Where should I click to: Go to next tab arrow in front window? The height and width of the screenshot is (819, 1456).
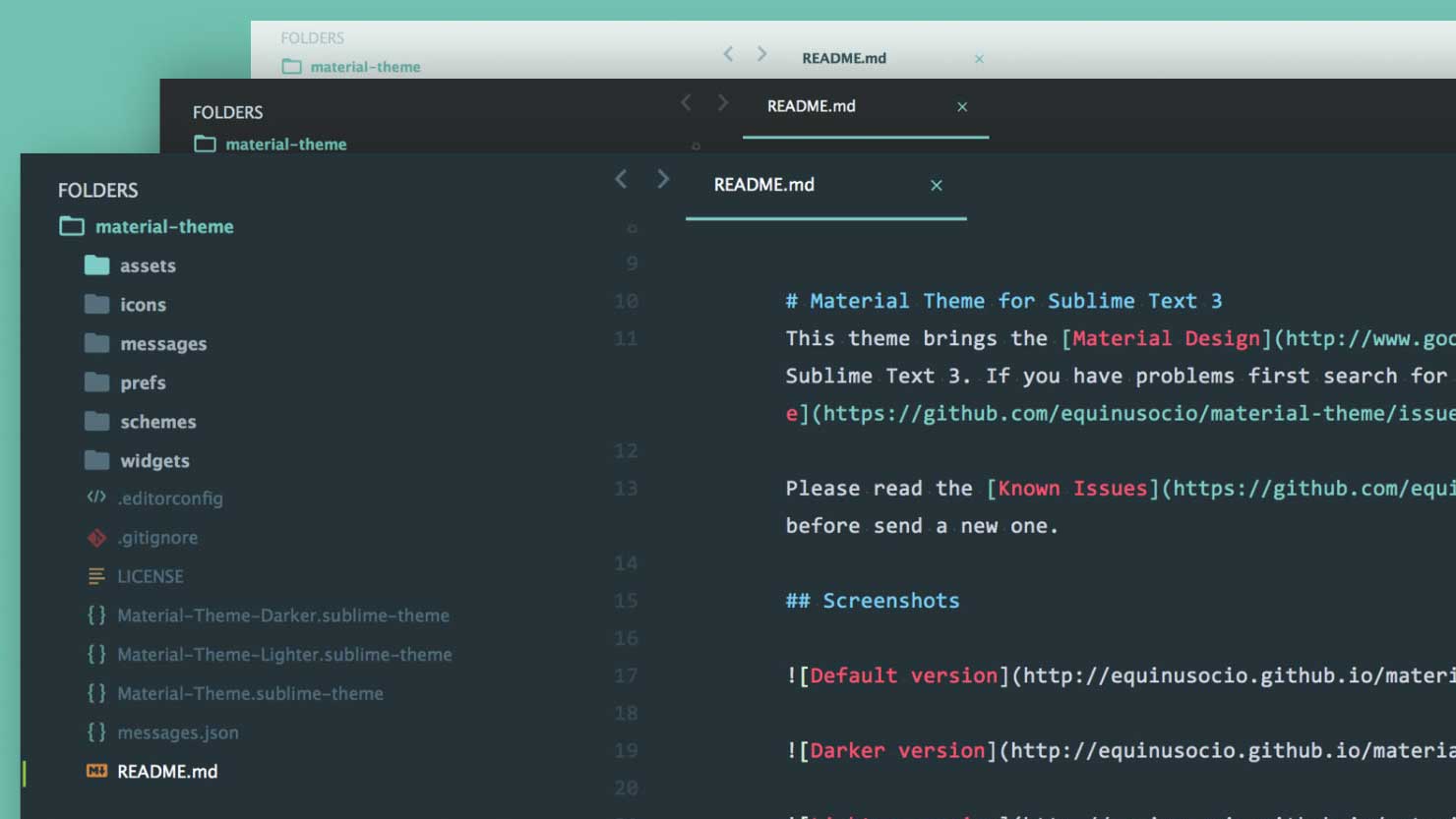point(663,179)
